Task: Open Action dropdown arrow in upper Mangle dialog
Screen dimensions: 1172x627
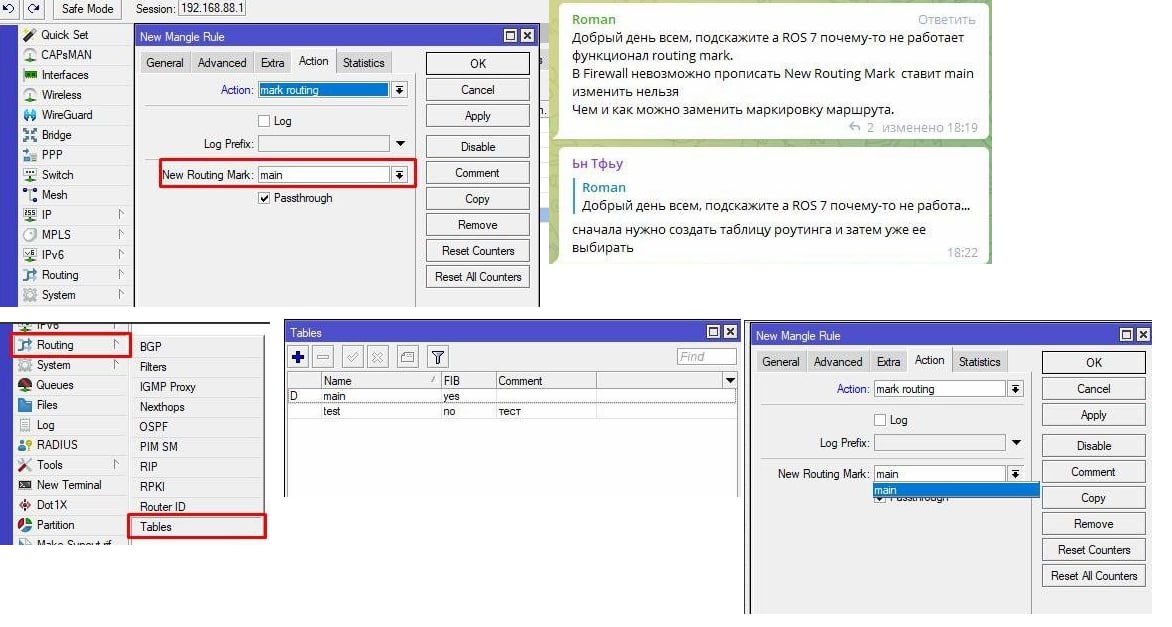Action: [x=400, y=90]
